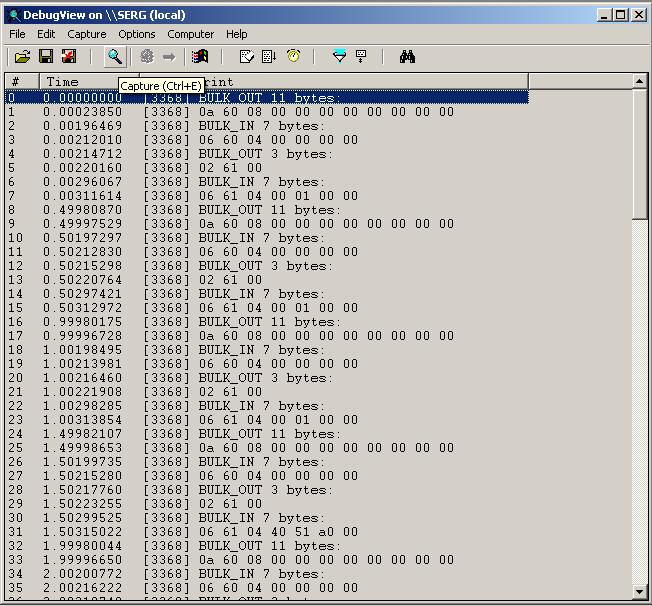Image resolution: width=652 pixels, height=606 pixels.
Task: Select row 13 at time 0.50220764
Action: (267, 280)
